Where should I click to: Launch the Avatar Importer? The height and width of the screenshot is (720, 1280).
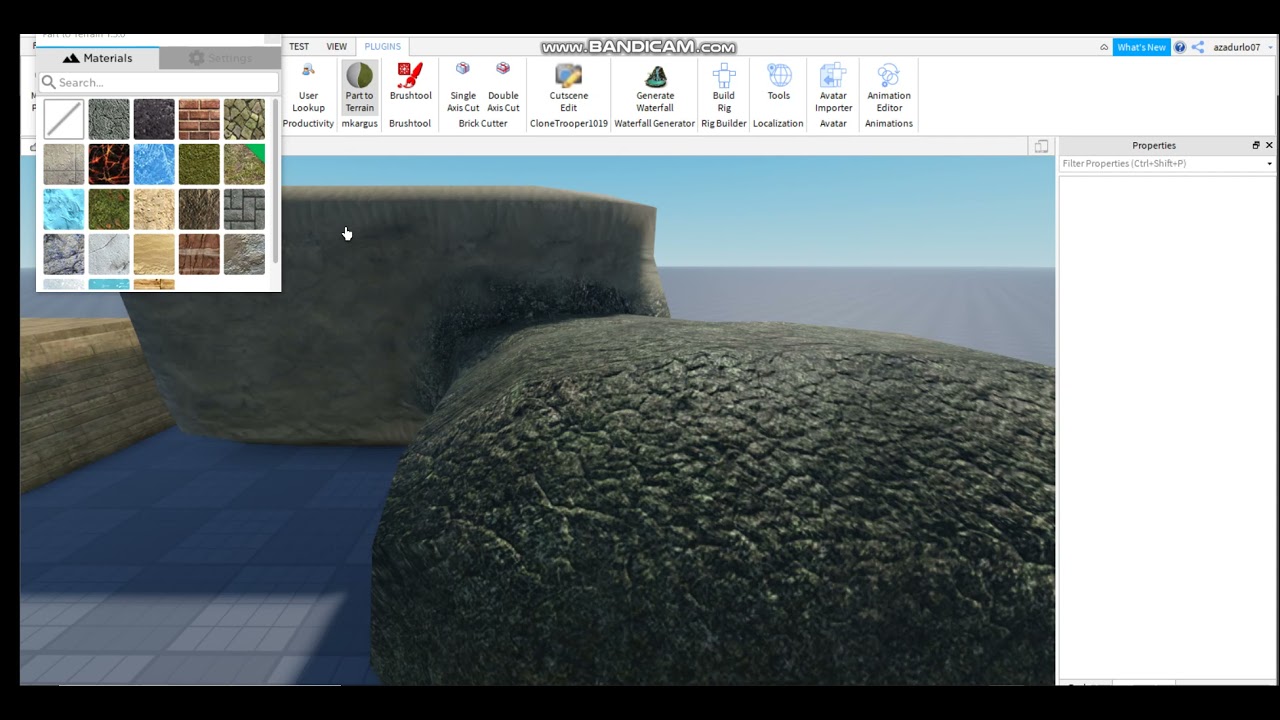[833, 88]
